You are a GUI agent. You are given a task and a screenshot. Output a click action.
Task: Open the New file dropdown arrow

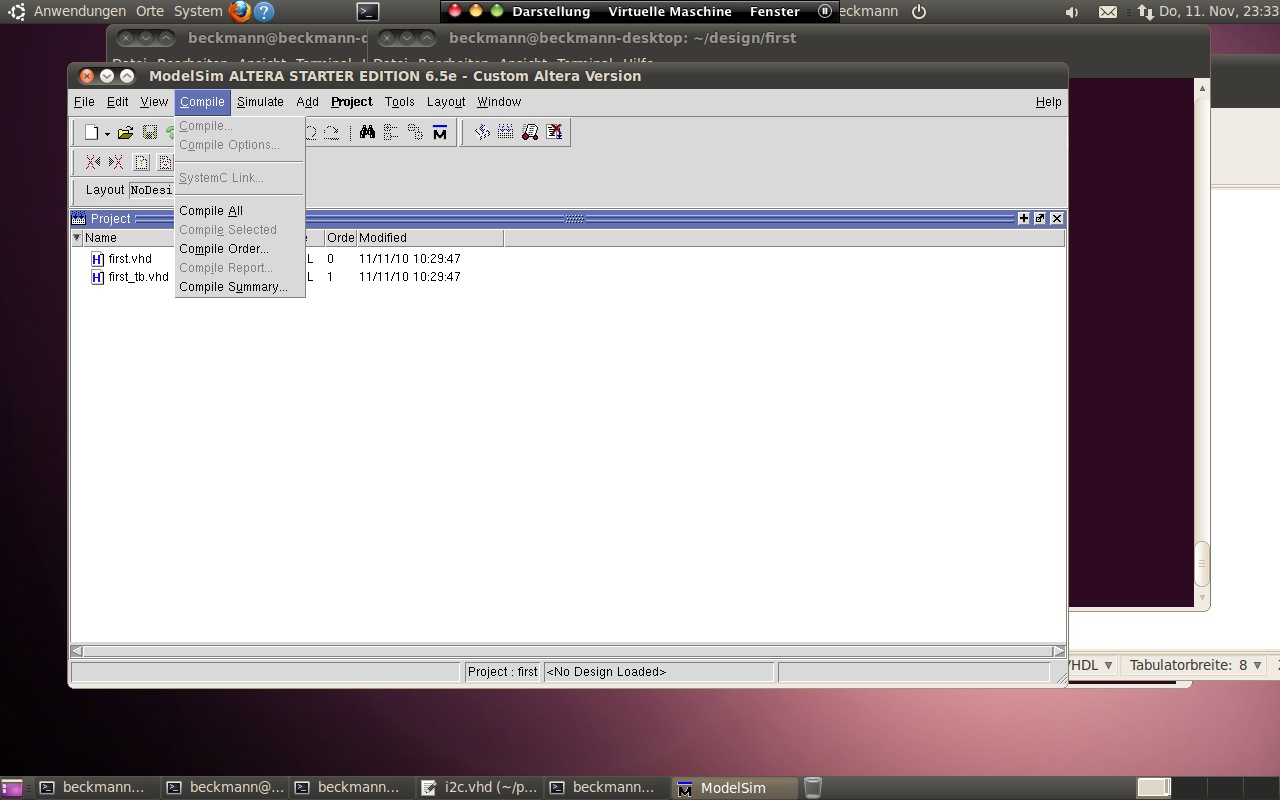pyautogui.click(x=107, y=134)
